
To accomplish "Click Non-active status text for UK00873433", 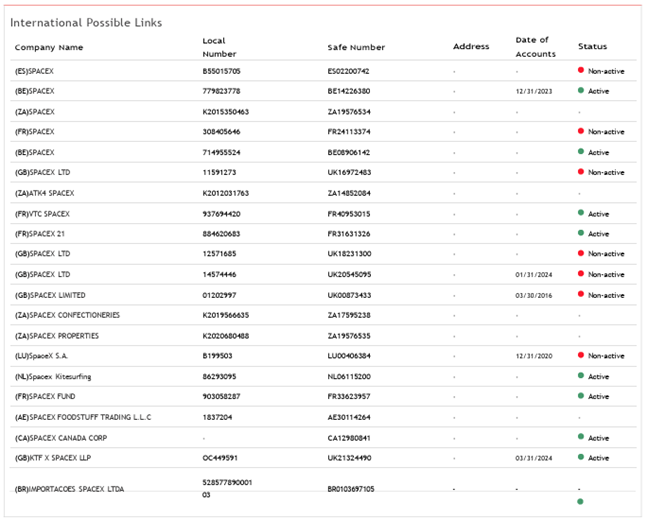I will 606,295.
